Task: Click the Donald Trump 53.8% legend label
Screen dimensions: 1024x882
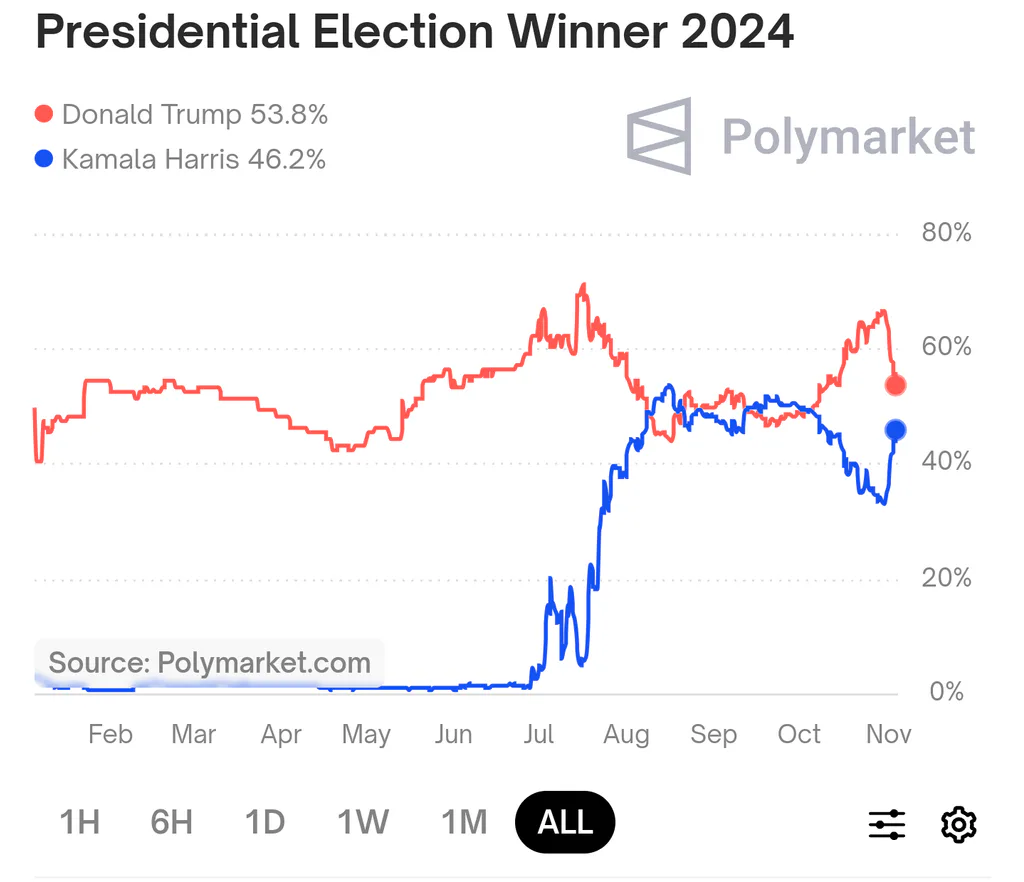Action: click(195, 114)
